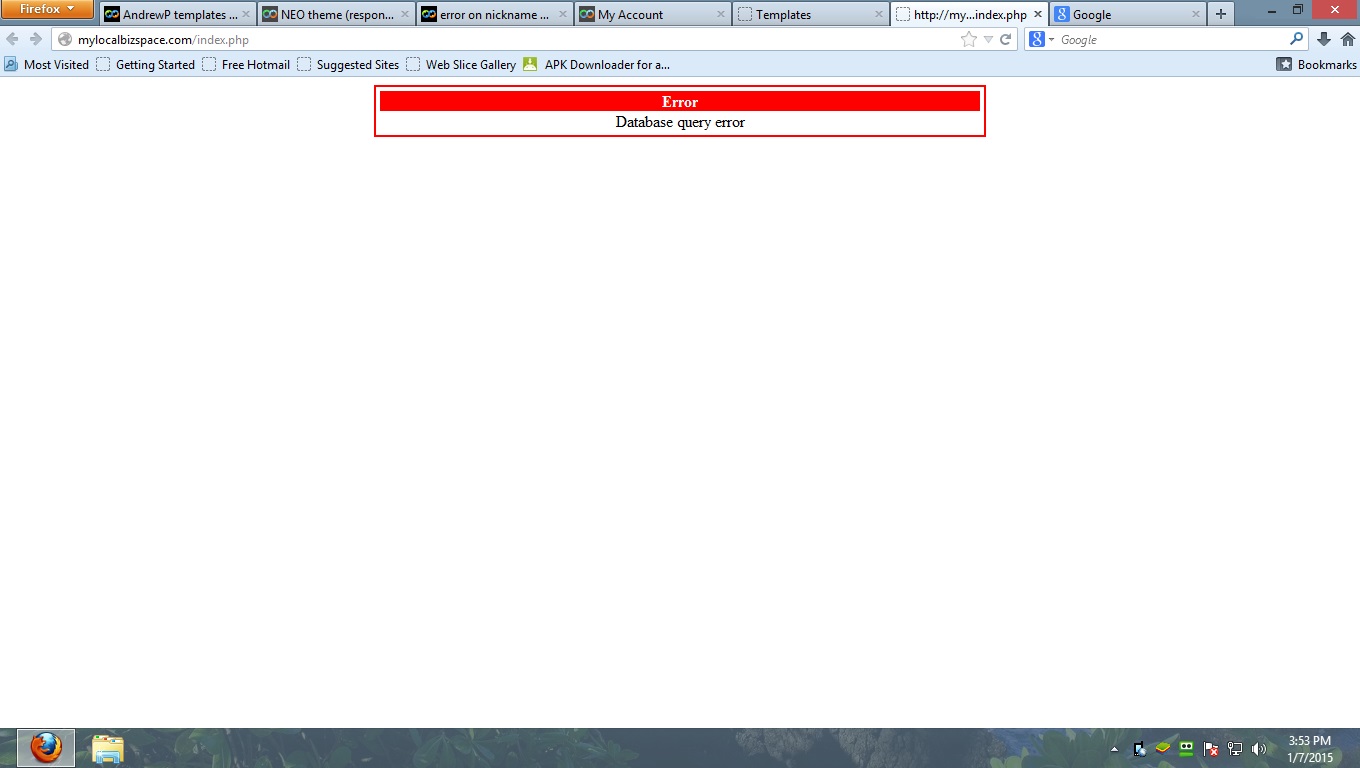The height and width of the screenshot is (768, 1360).
Task: Open the Free Hotmail bookmark
Action: click(x=246, y=65)
